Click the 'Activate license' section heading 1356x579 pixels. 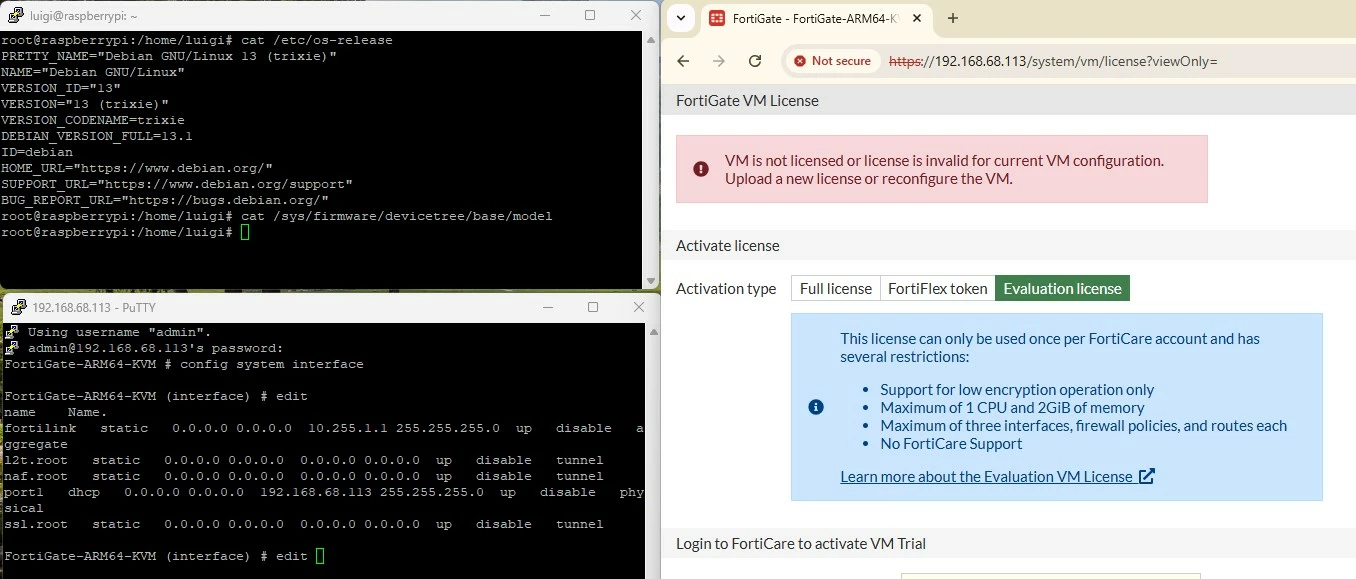[x=728, y=246]
